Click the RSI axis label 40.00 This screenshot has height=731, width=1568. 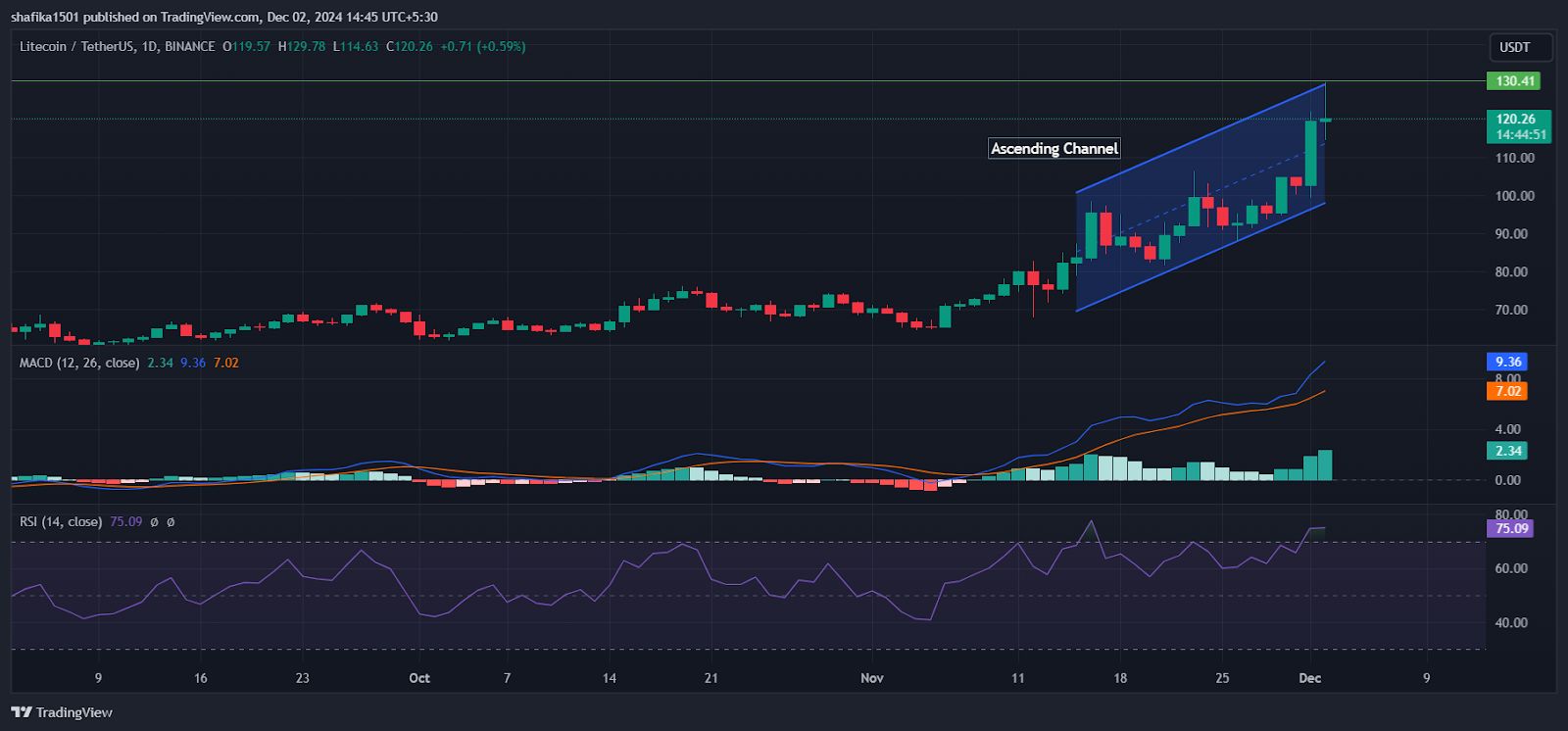pyautogui.click(x=1511, y=622)
